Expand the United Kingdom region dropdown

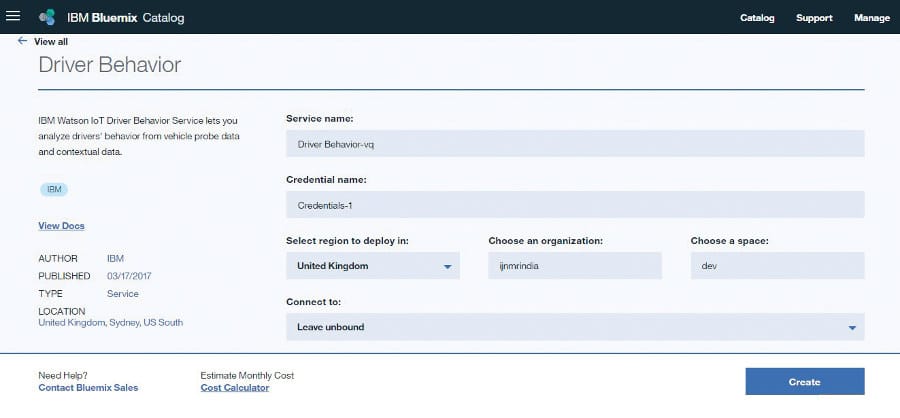373,266
